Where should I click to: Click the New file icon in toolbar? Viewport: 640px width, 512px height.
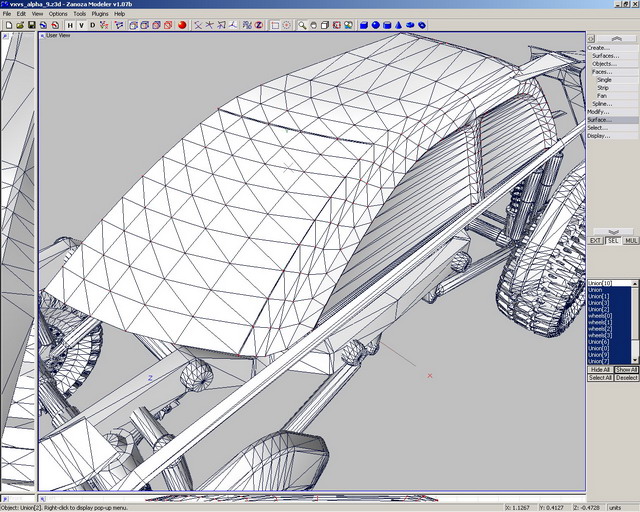point(7,25)
